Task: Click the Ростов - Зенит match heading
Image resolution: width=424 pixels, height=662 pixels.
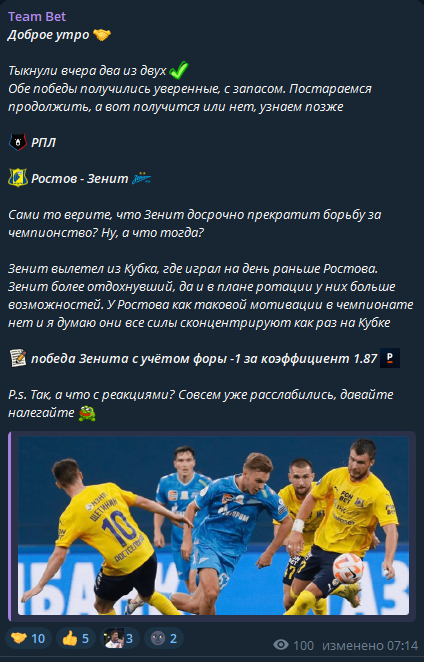Action: tap(80, 179)
